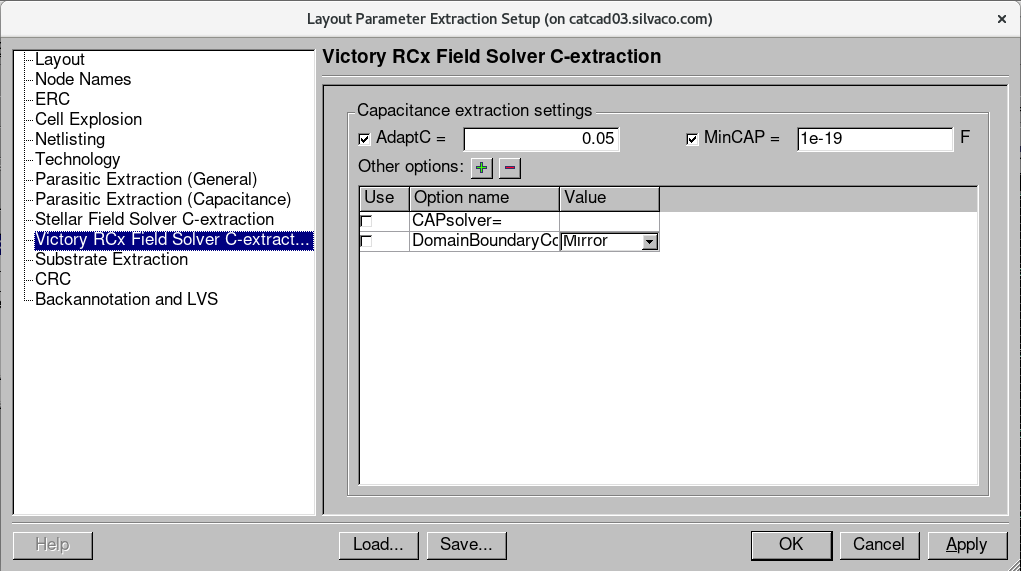Image resolution: width=1021 pixels, height=571 pixels.
Task: Toggle the AdaptC checkbox
Action: coord(364,139)
